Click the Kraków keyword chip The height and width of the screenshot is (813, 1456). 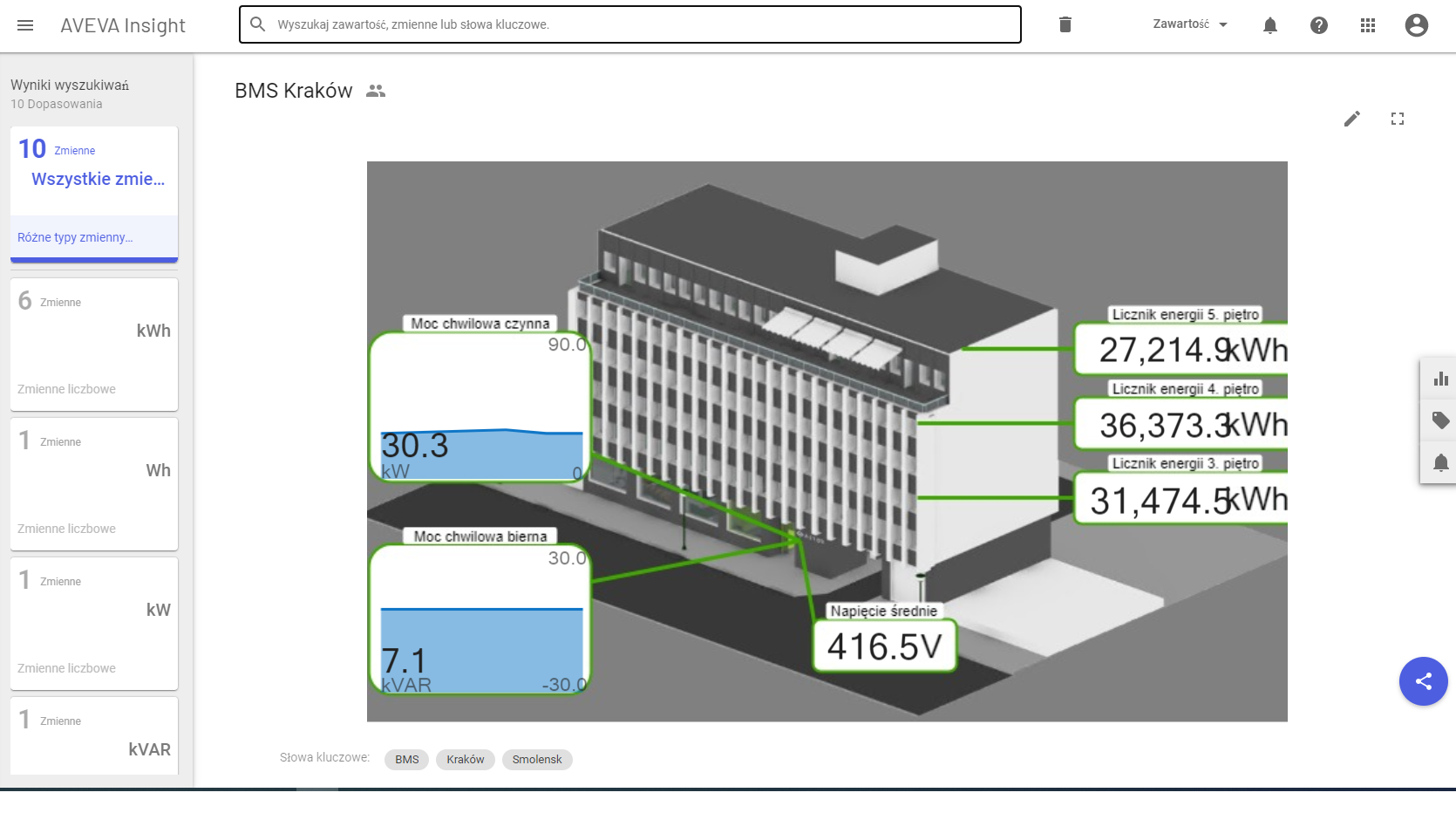[465, 760]
